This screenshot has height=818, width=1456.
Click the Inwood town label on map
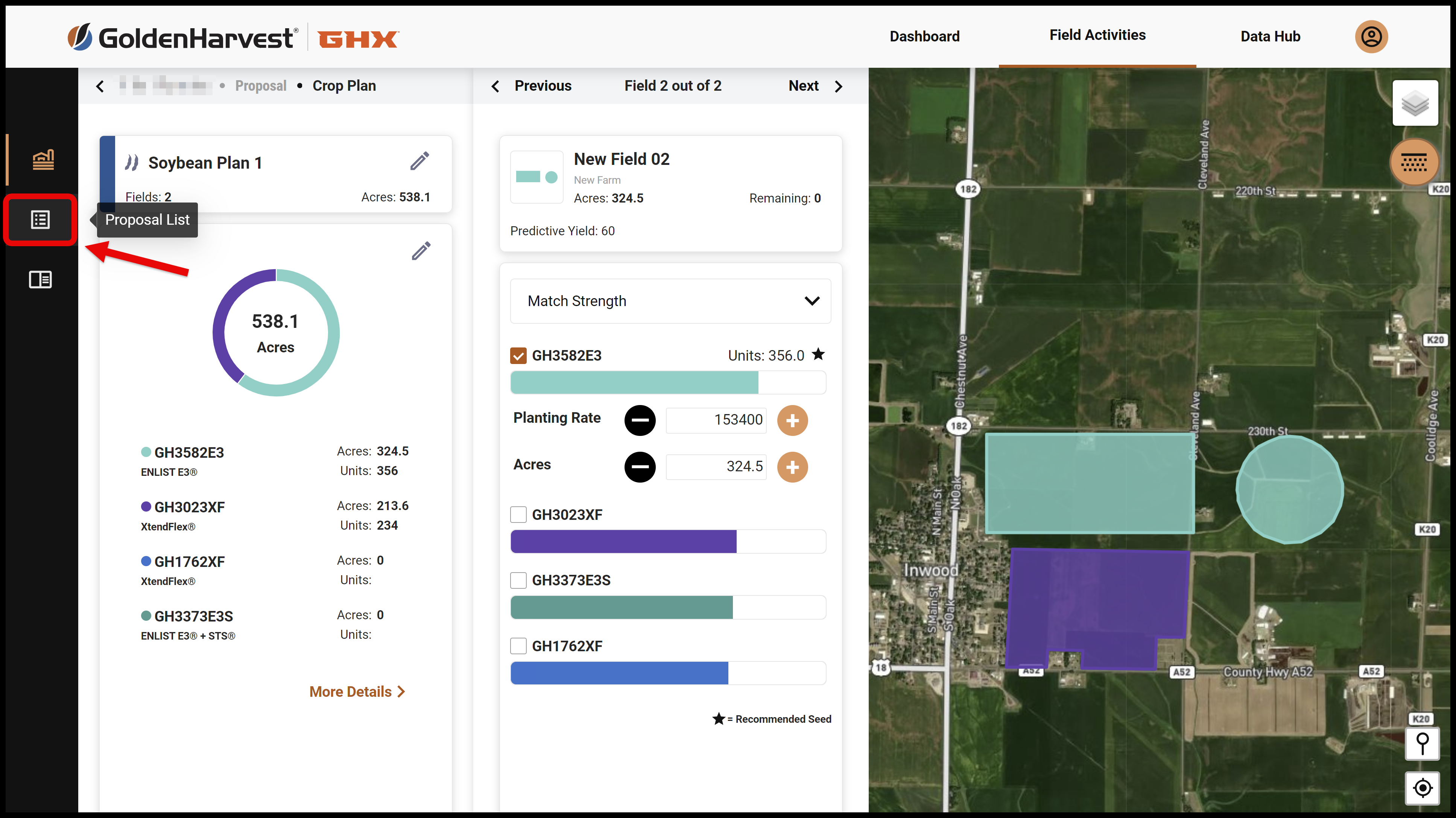931,570
